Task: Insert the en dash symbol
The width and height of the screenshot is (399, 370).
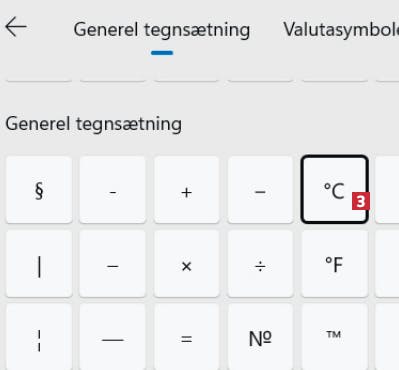Action: click(113, 264)
